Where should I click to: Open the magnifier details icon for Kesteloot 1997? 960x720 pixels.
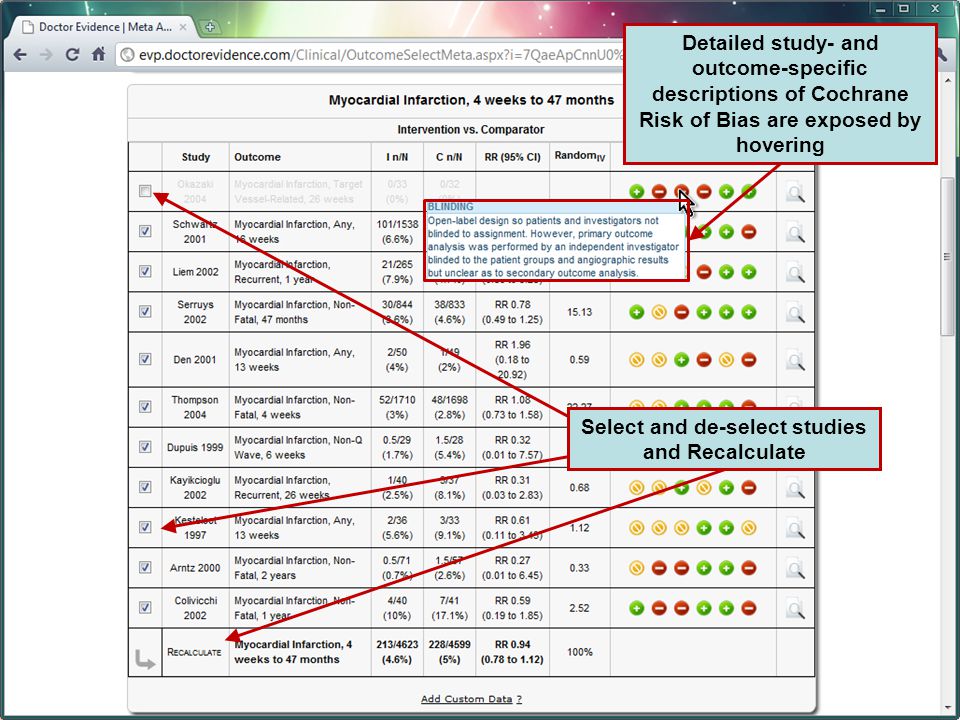795,528
